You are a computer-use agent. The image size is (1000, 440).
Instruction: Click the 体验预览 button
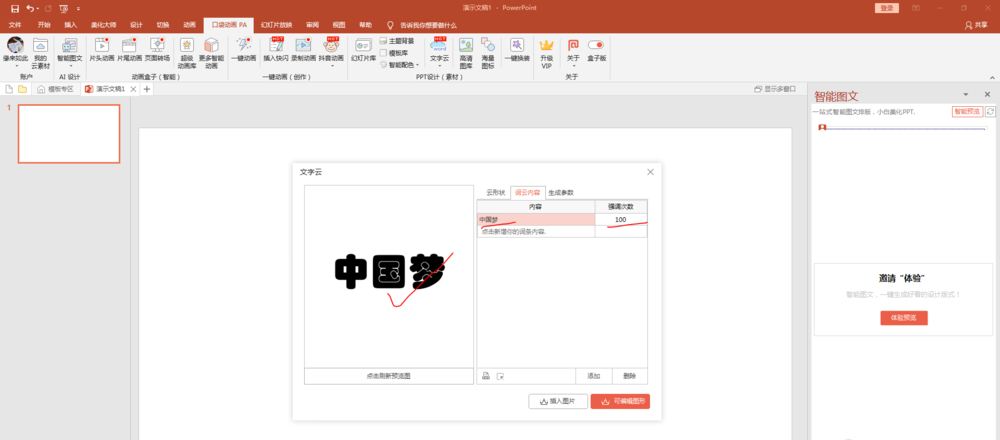point(904,318)
